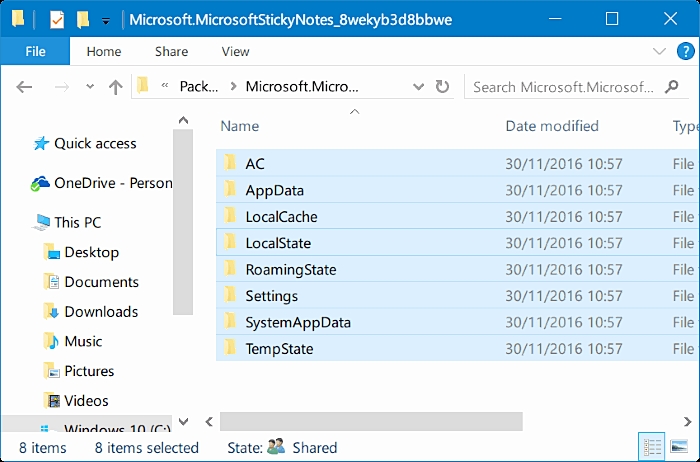Open the Share ribbon tab
700x462 pixels.
point(171,52)
